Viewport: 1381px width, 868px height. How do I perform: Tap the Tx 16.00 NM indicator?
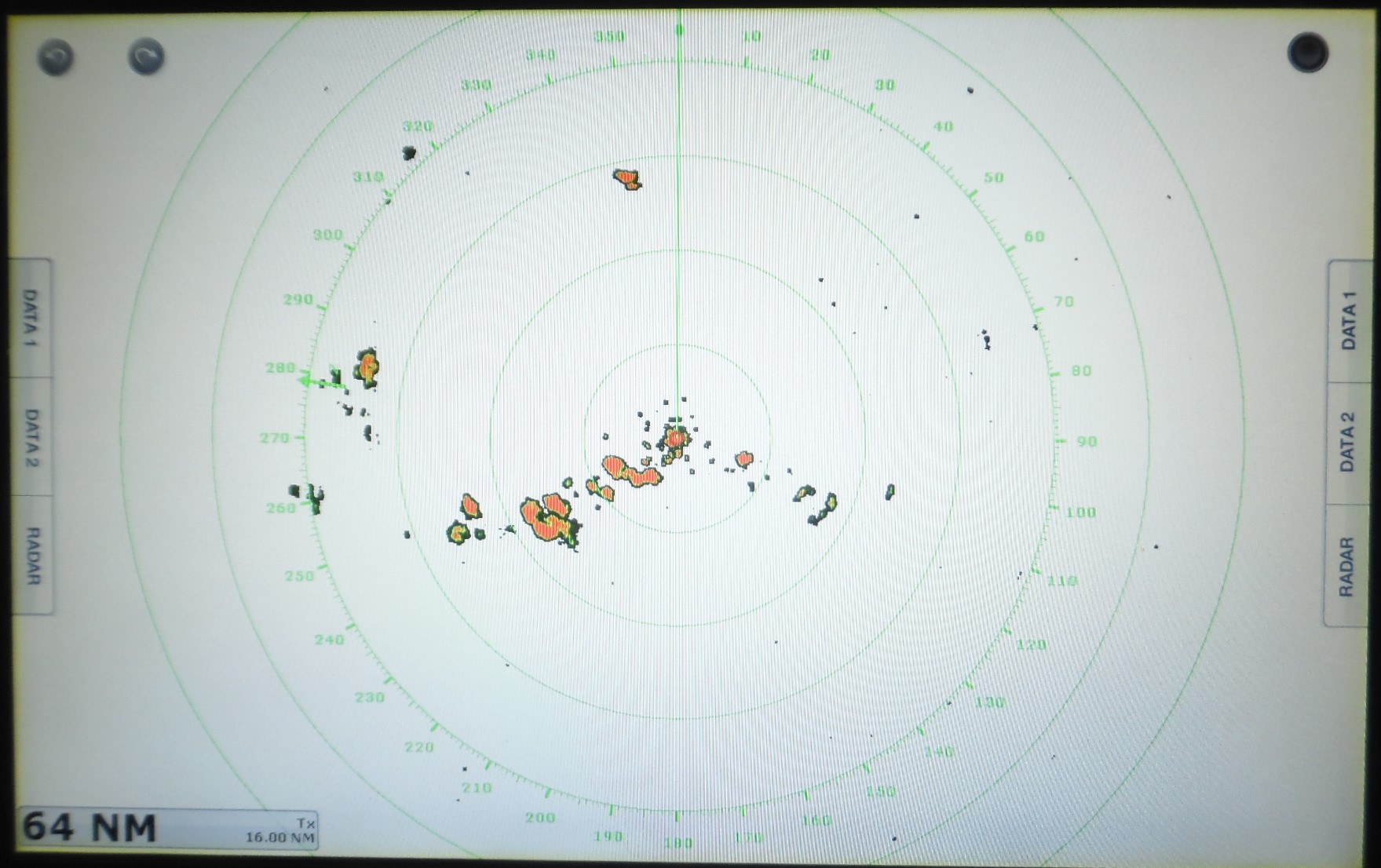pos(281,831)
